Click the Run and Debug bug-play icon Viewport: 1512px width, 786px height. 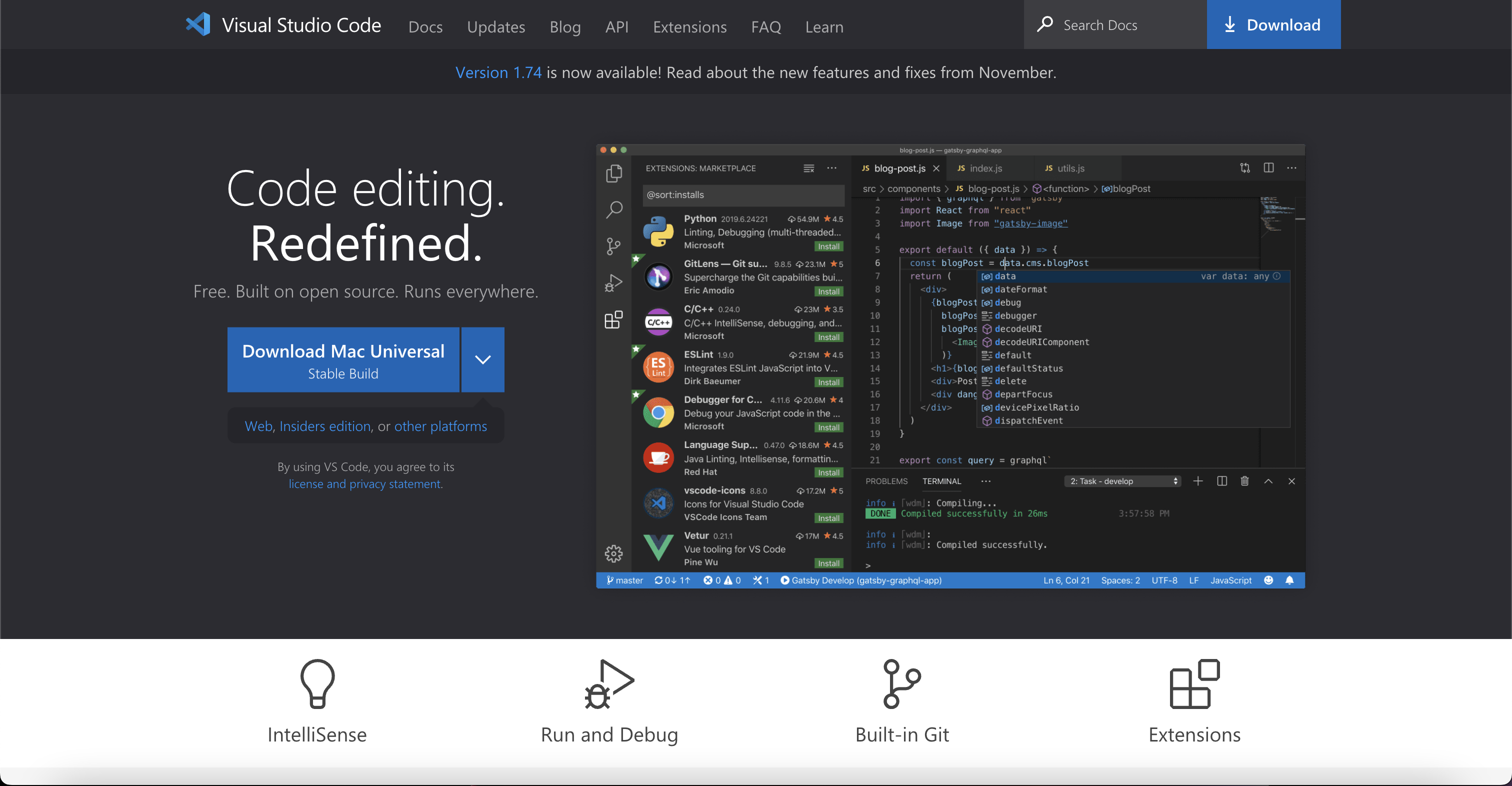(609, 683)
